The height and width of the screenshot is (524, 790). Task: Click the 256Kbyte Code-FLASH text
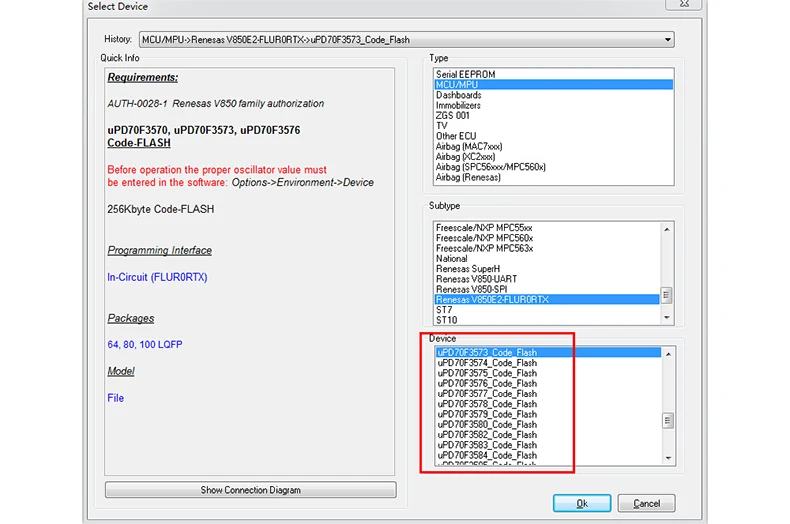pos(161,209)
